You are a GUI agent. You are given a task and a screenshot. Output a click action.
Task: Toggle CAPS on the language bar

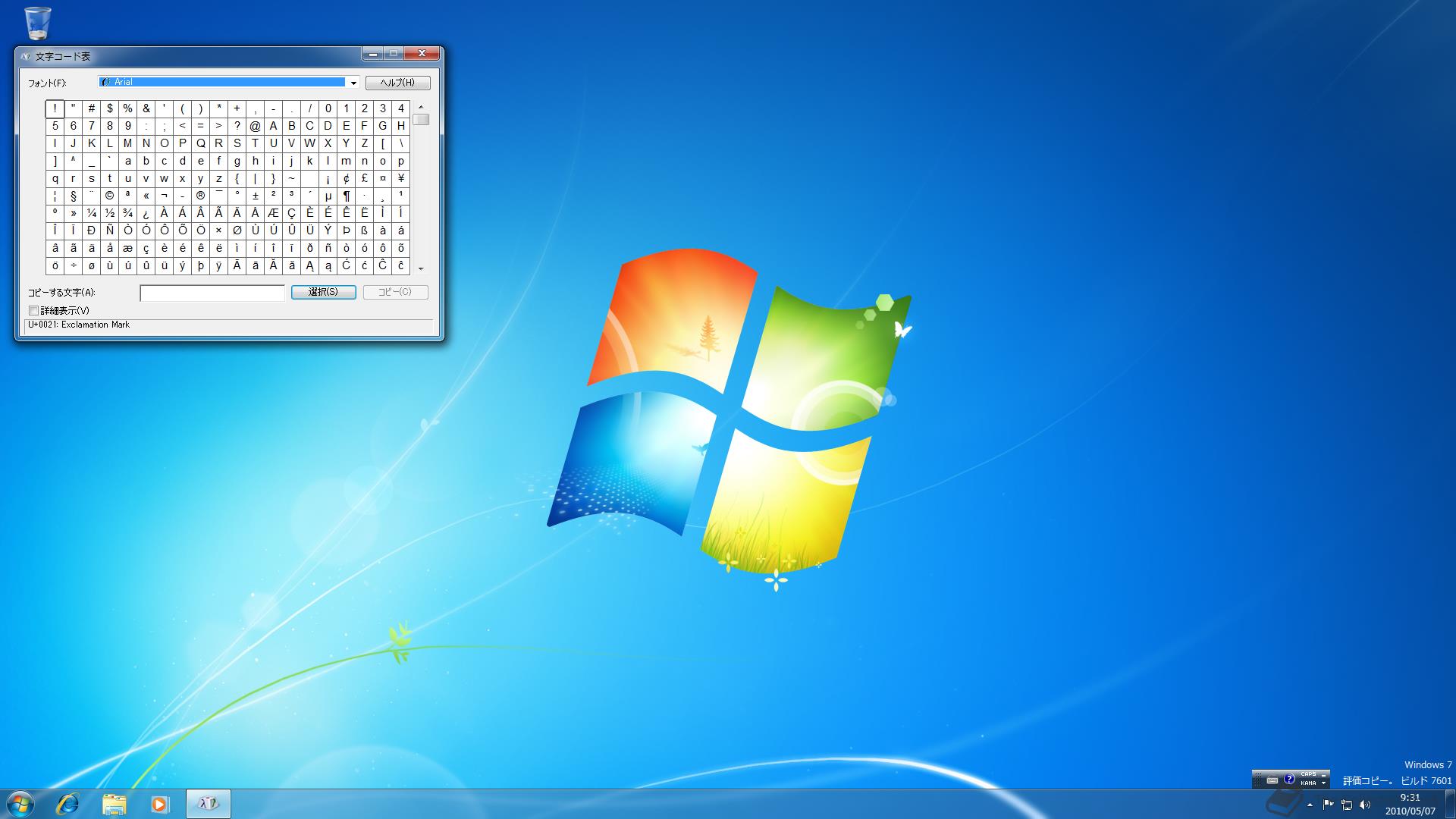coord(1308,774)
